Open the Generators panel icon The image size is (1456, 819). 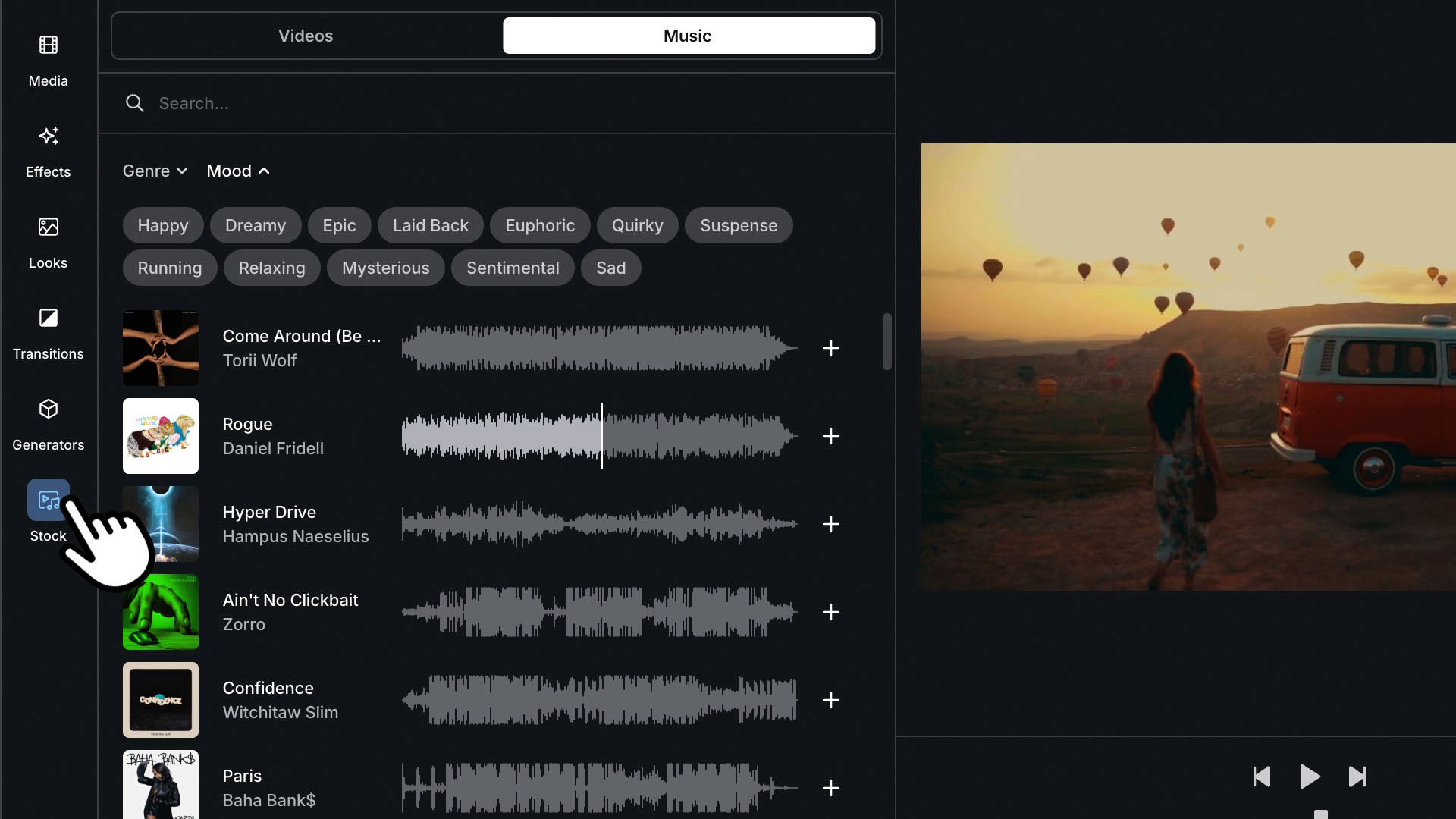click(x=48, y=409)
